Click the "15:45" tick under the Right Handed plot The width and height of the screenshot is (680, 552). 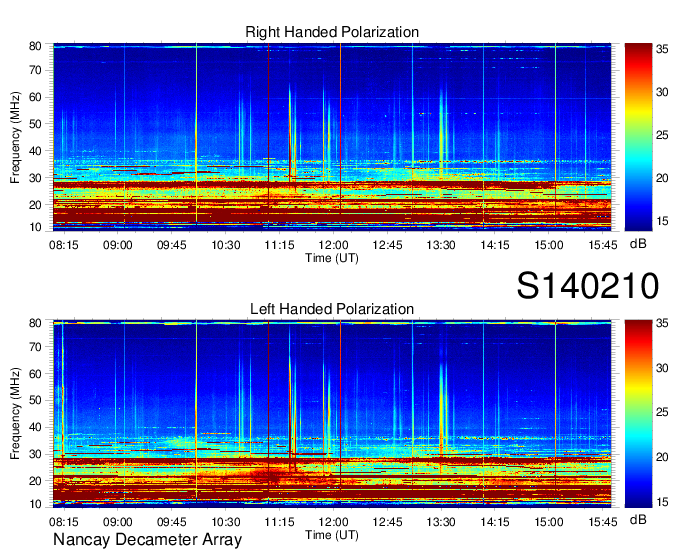[x=603, y=245]
